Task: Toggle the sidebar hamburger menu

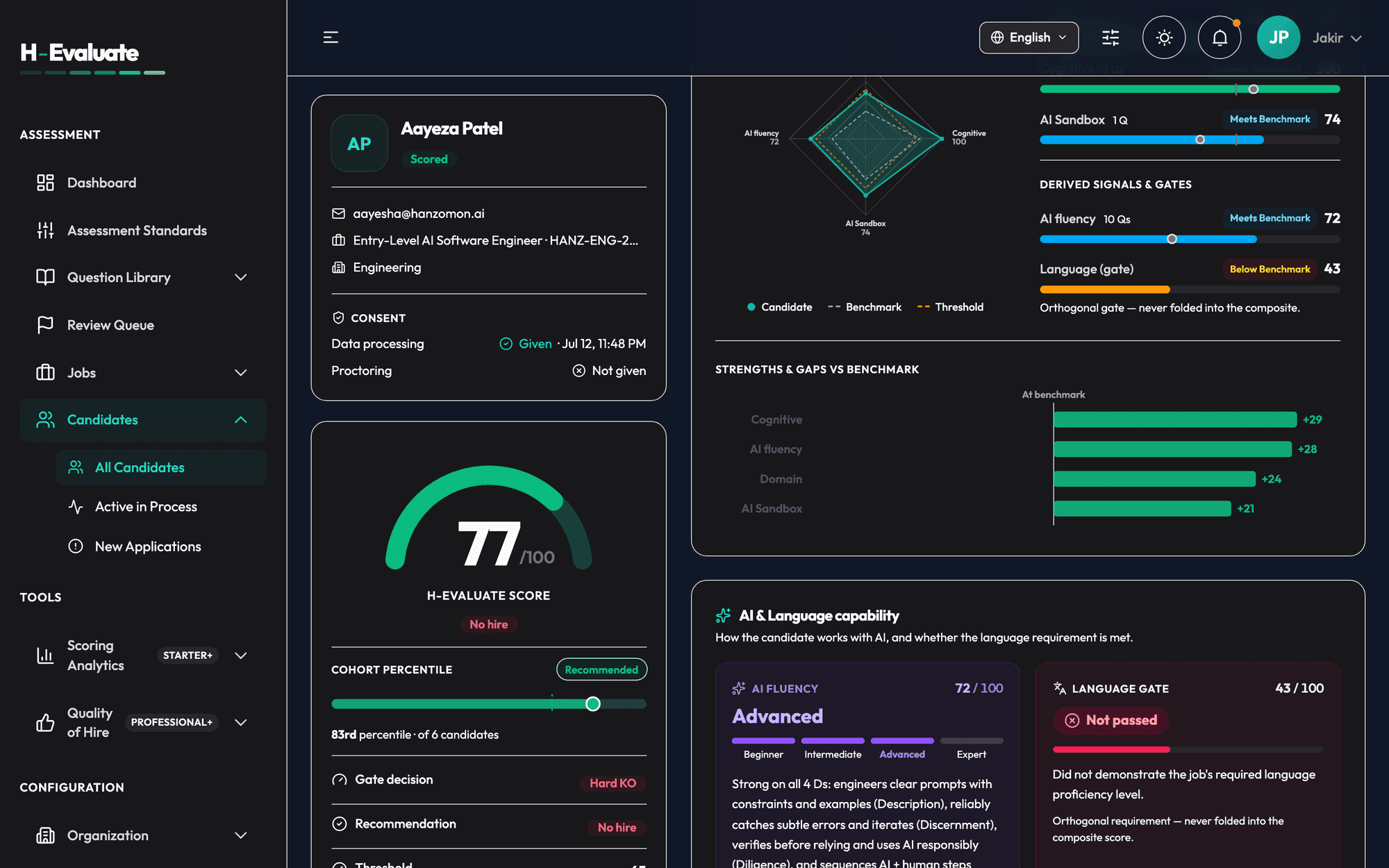Action: point(331,37)
